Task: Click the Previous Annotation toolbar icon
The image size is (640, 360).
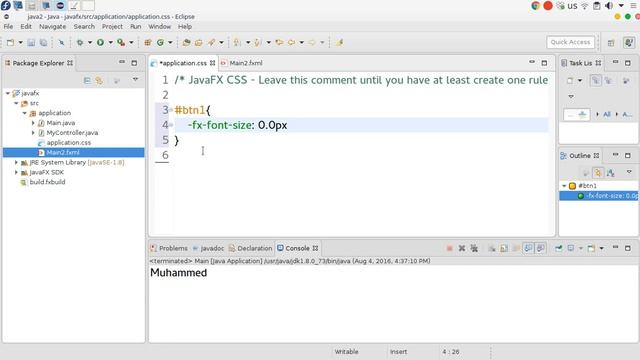Action: tap(258, 42)
